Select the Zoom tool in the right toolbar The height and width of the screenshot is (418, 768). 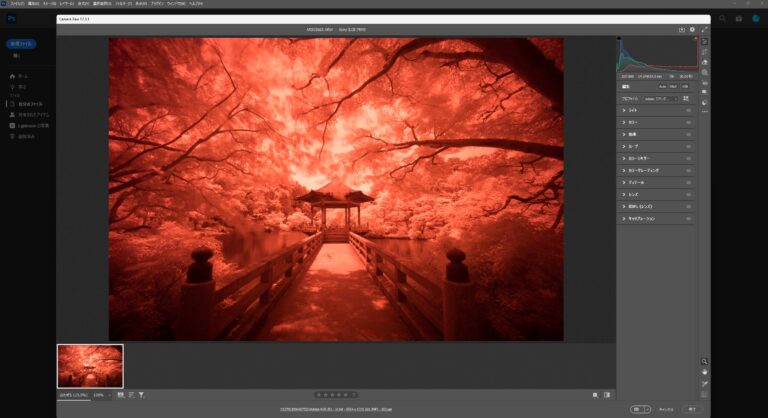[x=705, y=361]
